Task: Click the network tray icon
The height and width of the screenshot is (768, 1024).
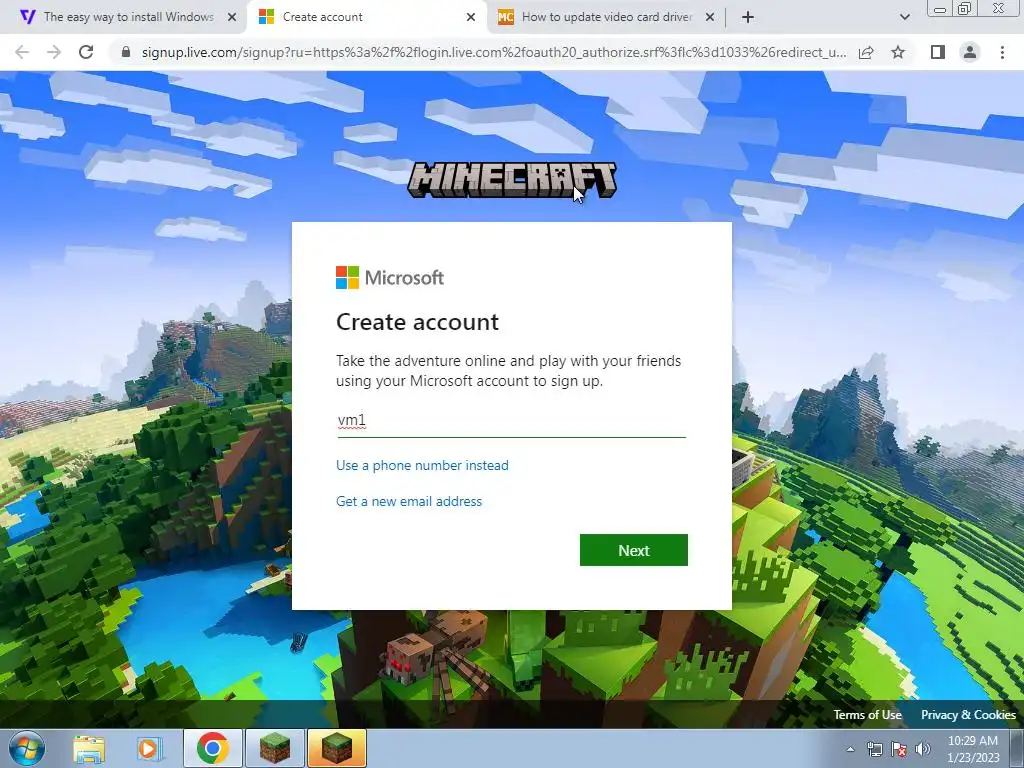Action: click(x=874, y=749)
